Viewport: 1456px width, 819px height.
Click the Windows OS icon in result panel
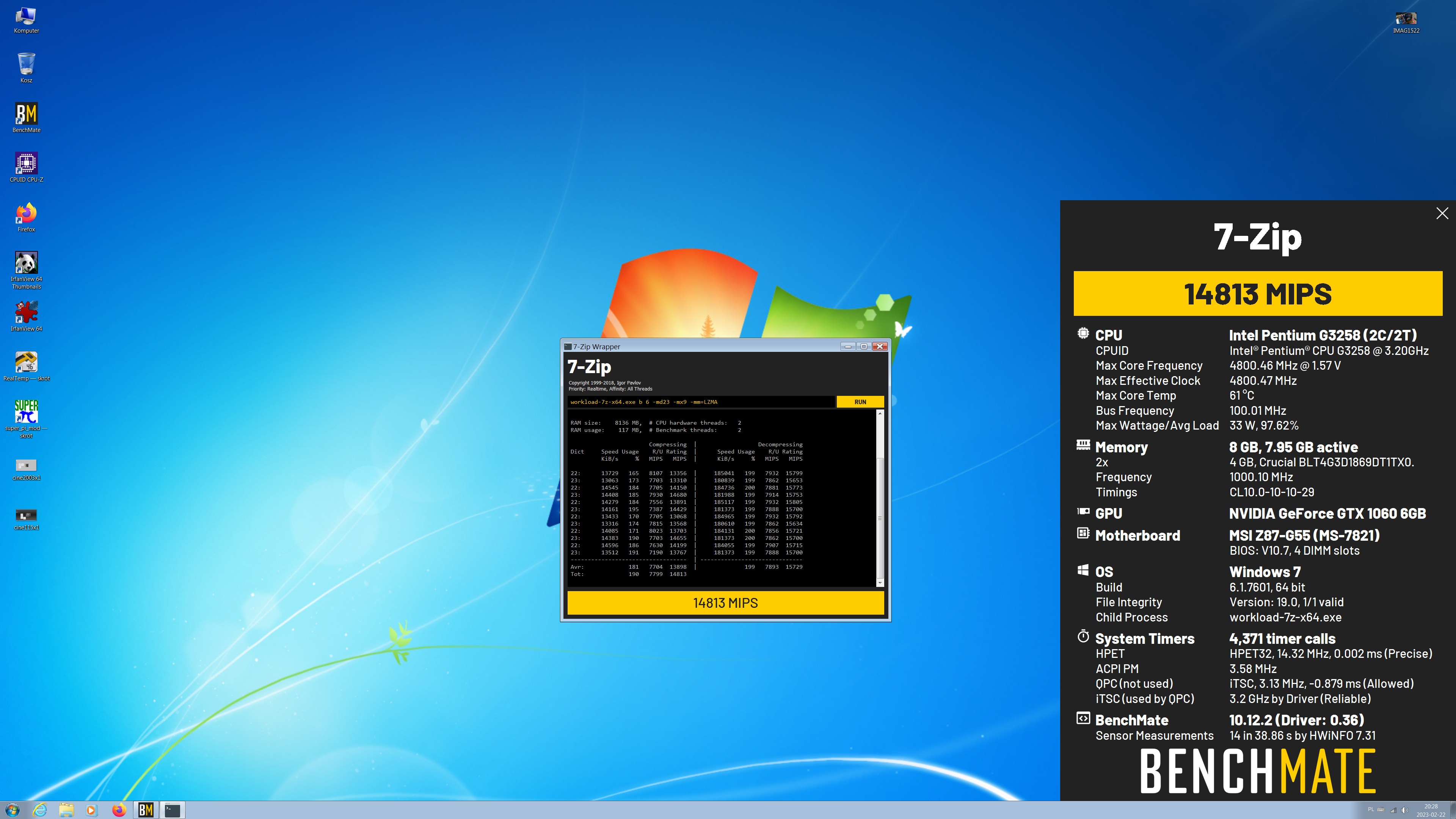(x=1083, y=570)
